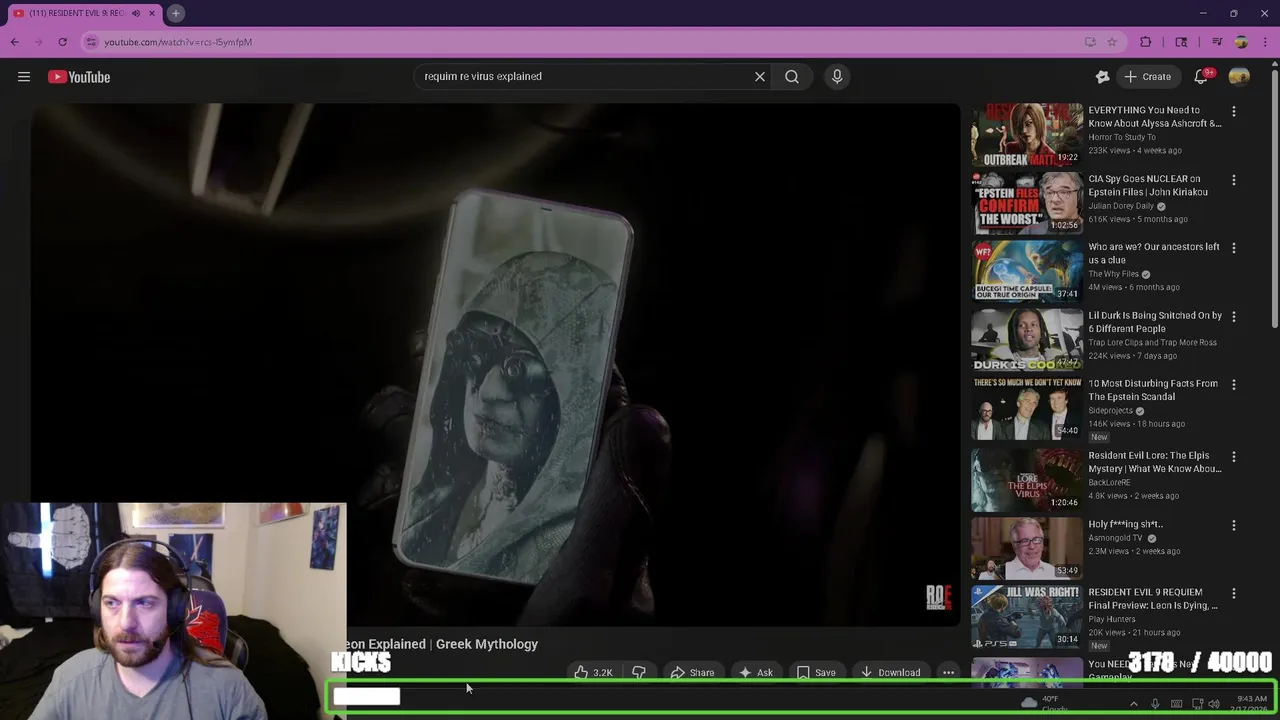
Task: Visit The Why Files channel
Action: [1114, 274]
